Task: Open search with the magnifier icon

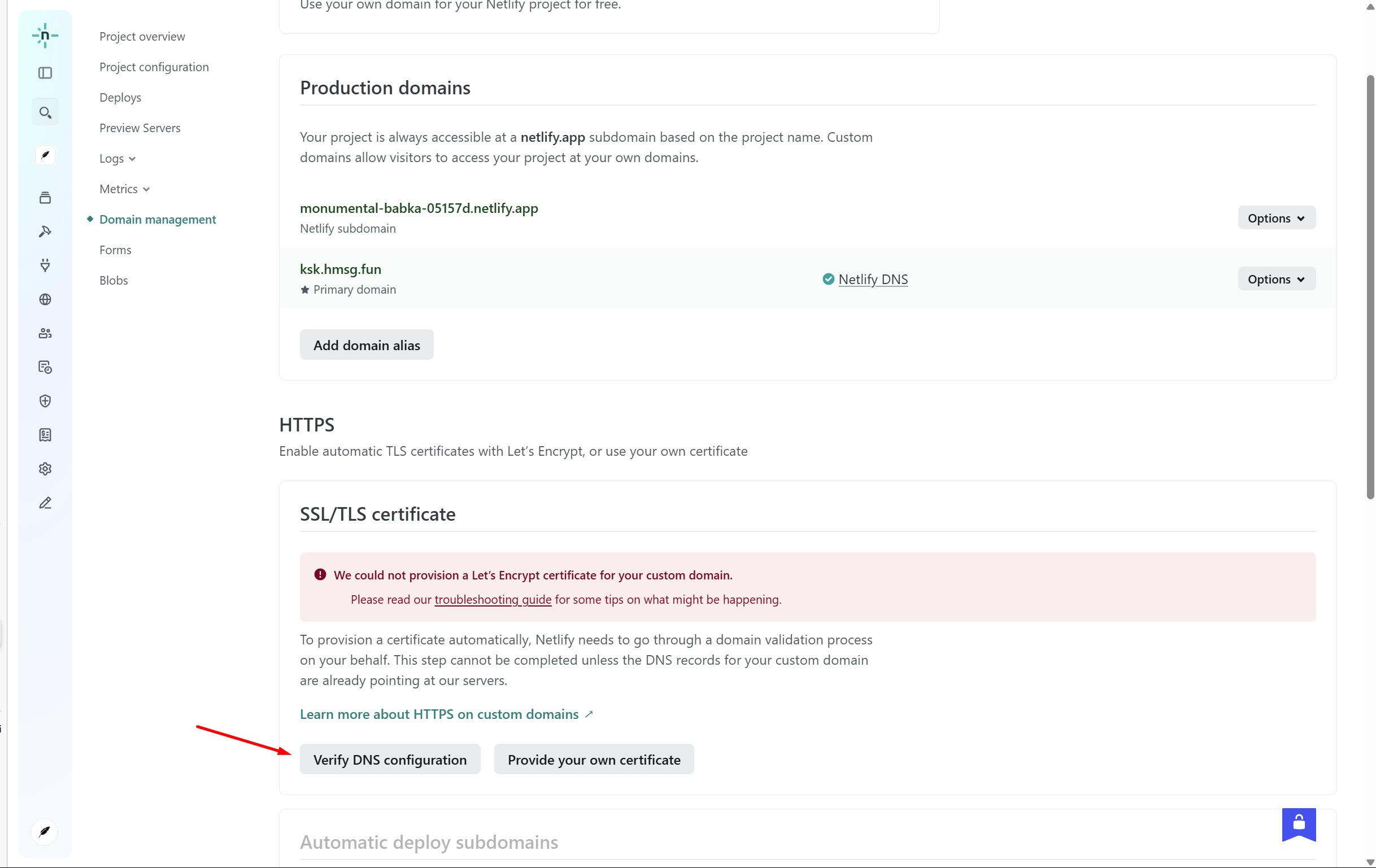Action: (45, 112)
